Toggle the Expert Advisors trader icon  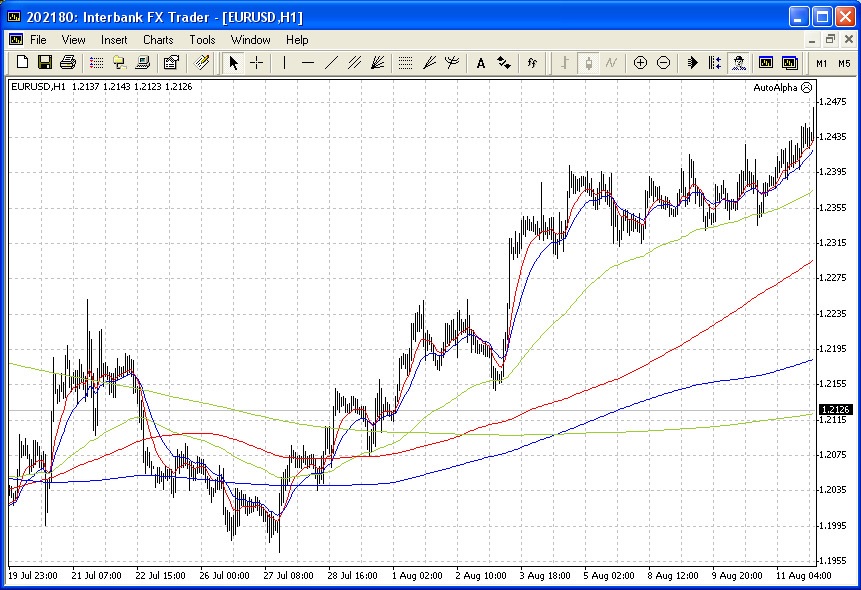pyautogui.click(x=739, y=62)
